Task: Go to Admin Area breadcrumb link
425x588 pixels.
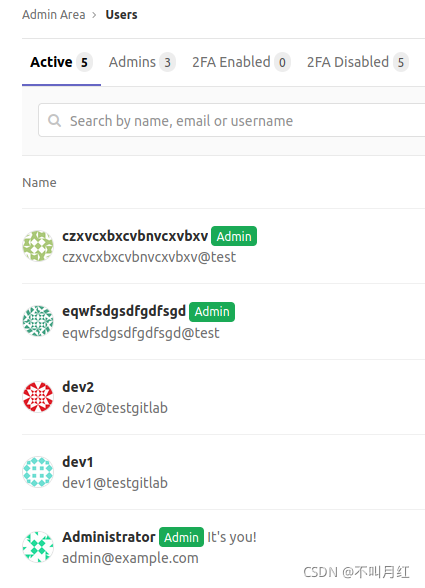Action: click(54, 15)
